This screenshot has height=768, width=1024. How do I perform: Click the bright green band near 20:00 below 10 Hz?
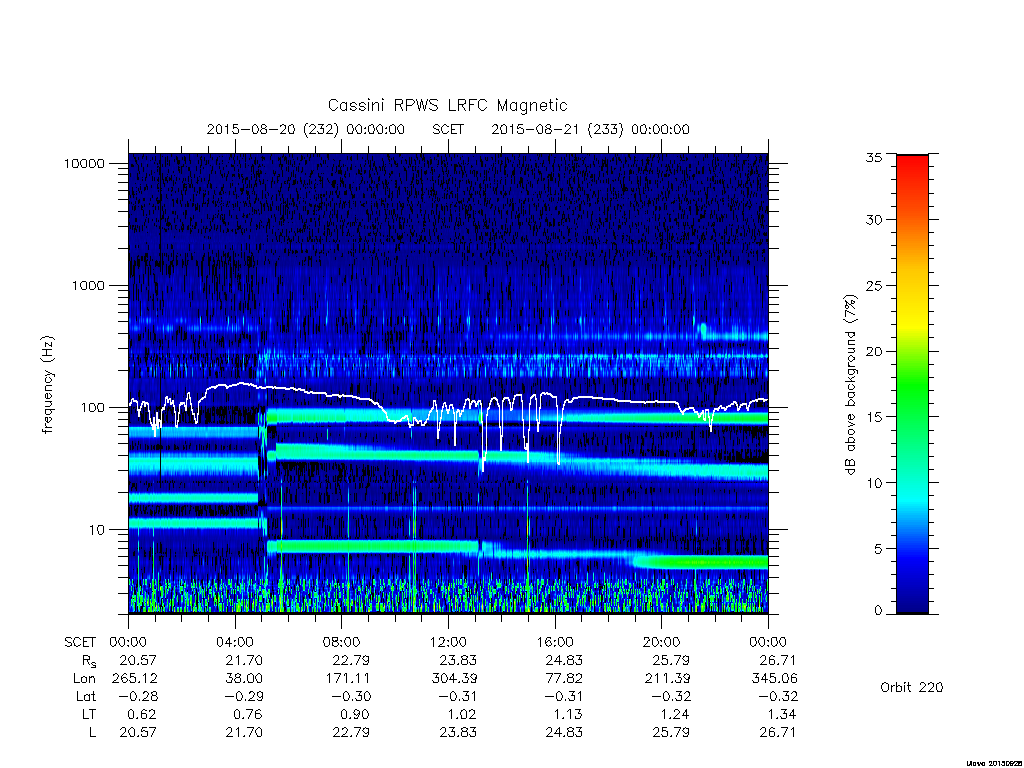pos(699,562)
